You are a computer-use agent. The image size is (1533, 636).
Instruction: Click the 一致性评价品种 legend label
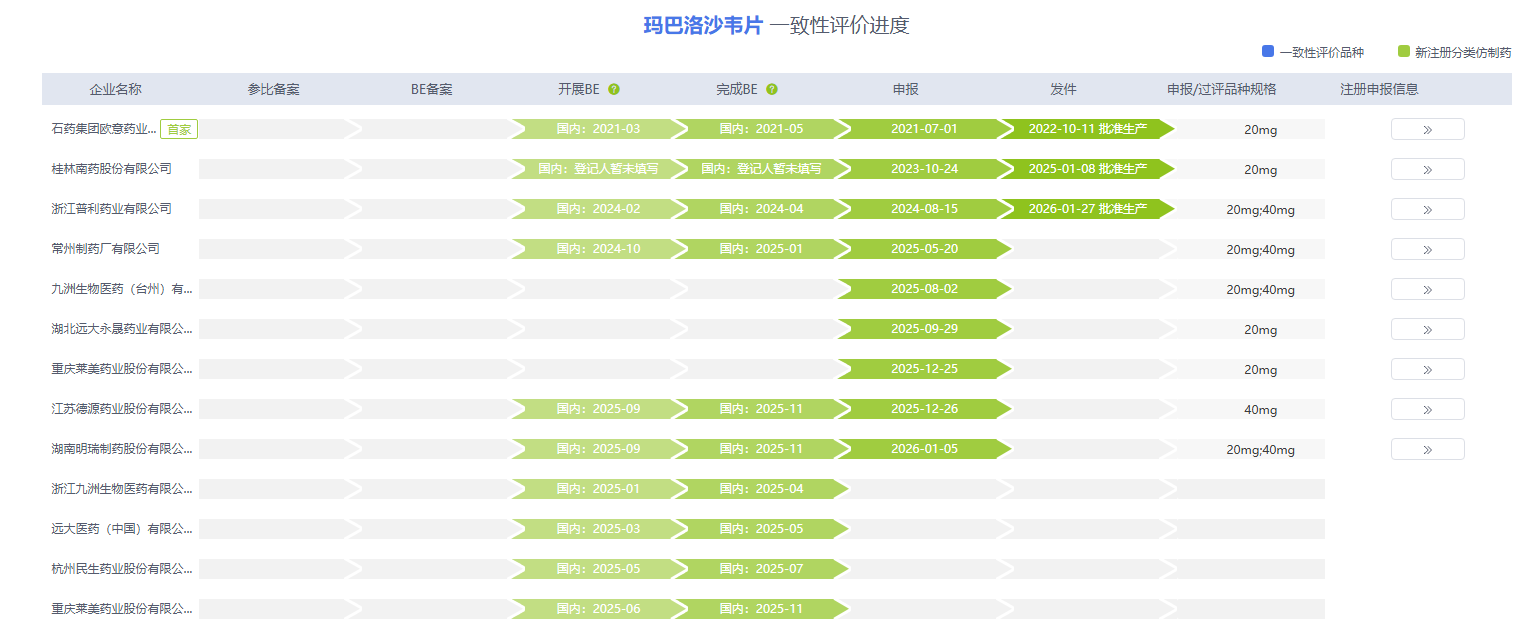pos(1321,52)
